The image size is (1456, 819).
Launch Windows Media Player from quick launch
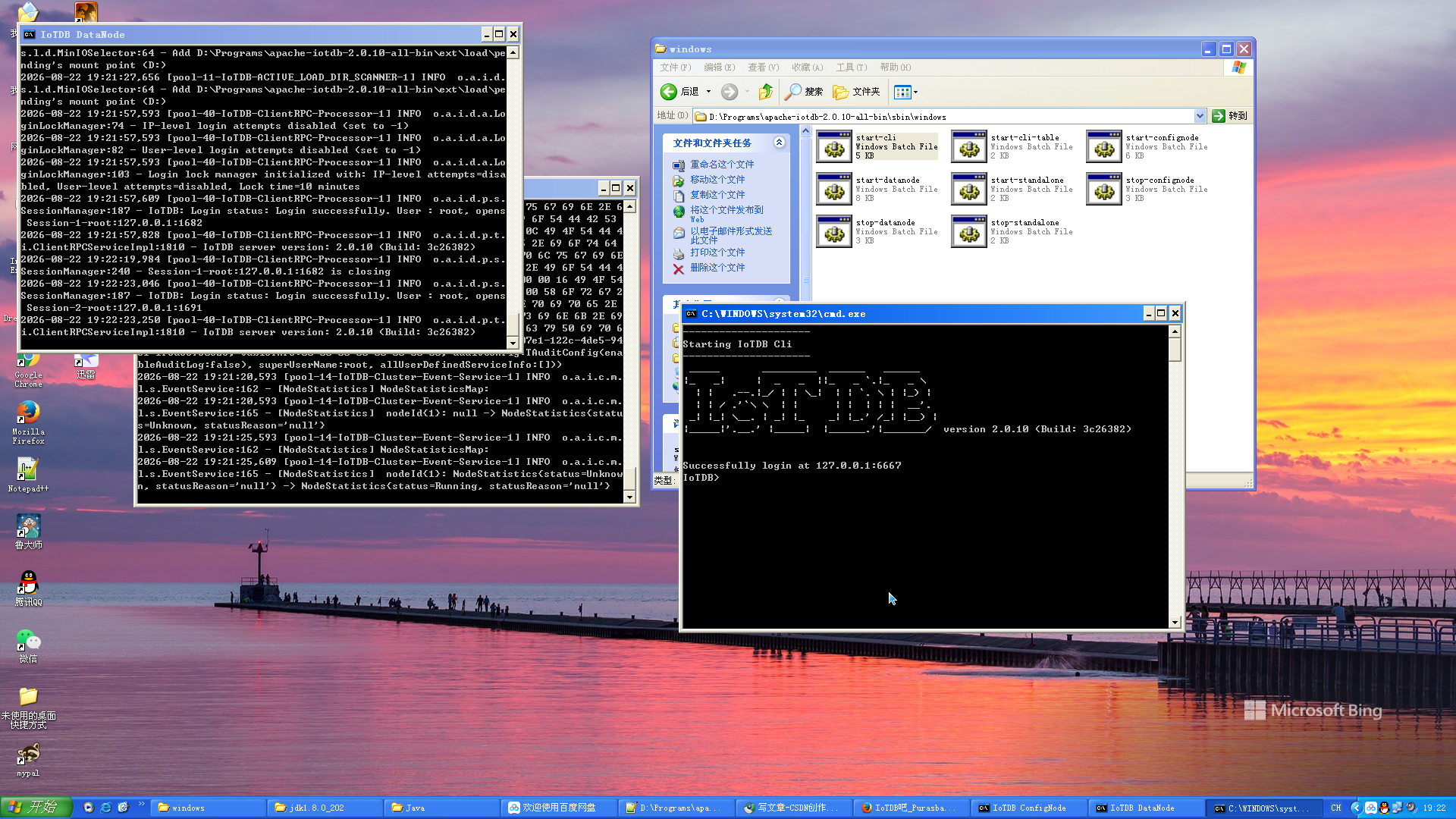[x=89, y=808]
